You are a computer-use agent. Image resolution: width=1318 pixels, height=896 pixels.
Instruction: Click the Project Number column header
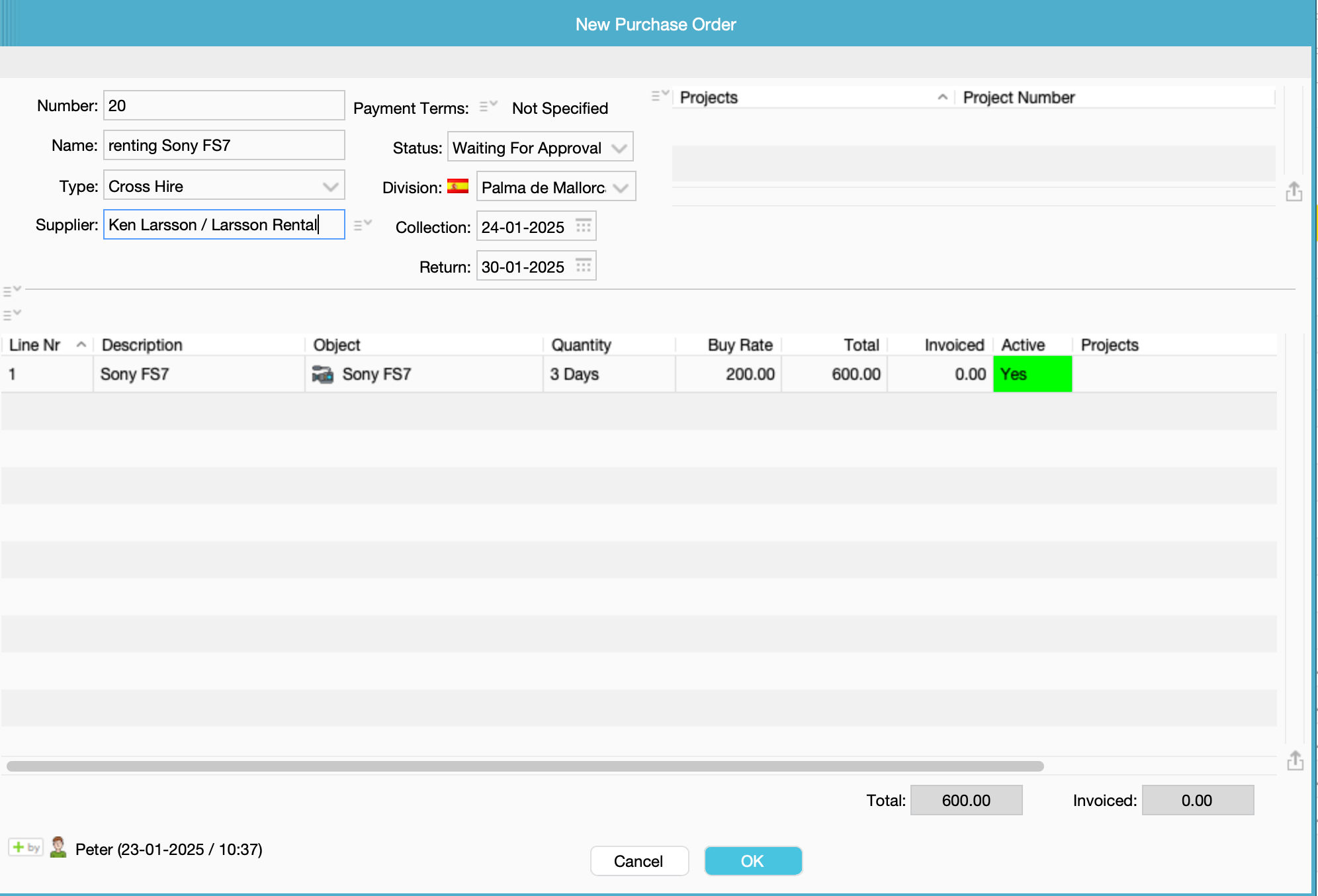point(1019,98)
